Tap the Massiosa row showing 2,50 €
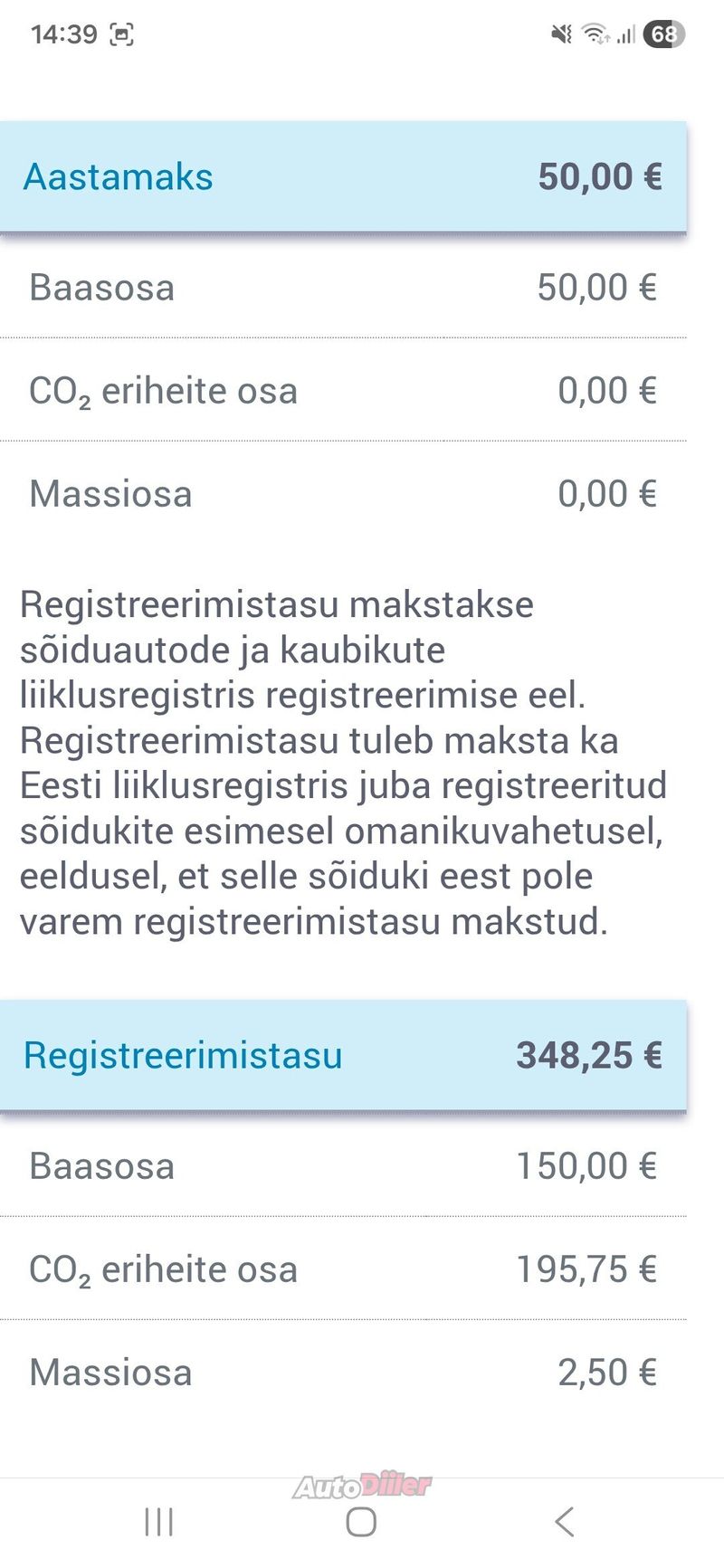The image size is (724, 1568). tap(342, 1373)
